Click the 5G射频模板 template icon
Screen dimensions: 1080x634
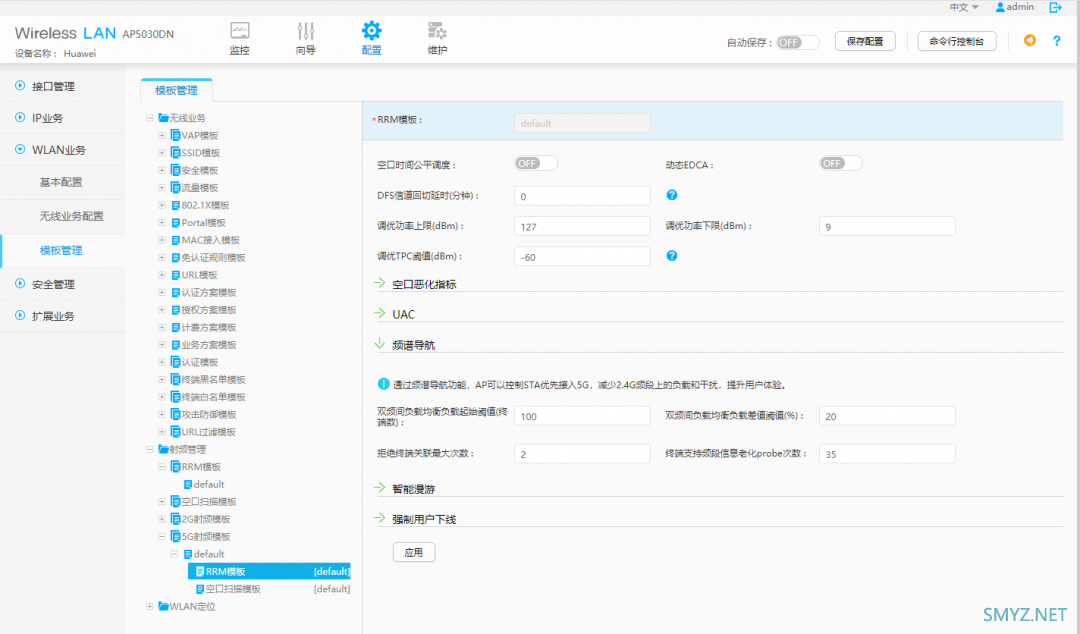point(176,536)
